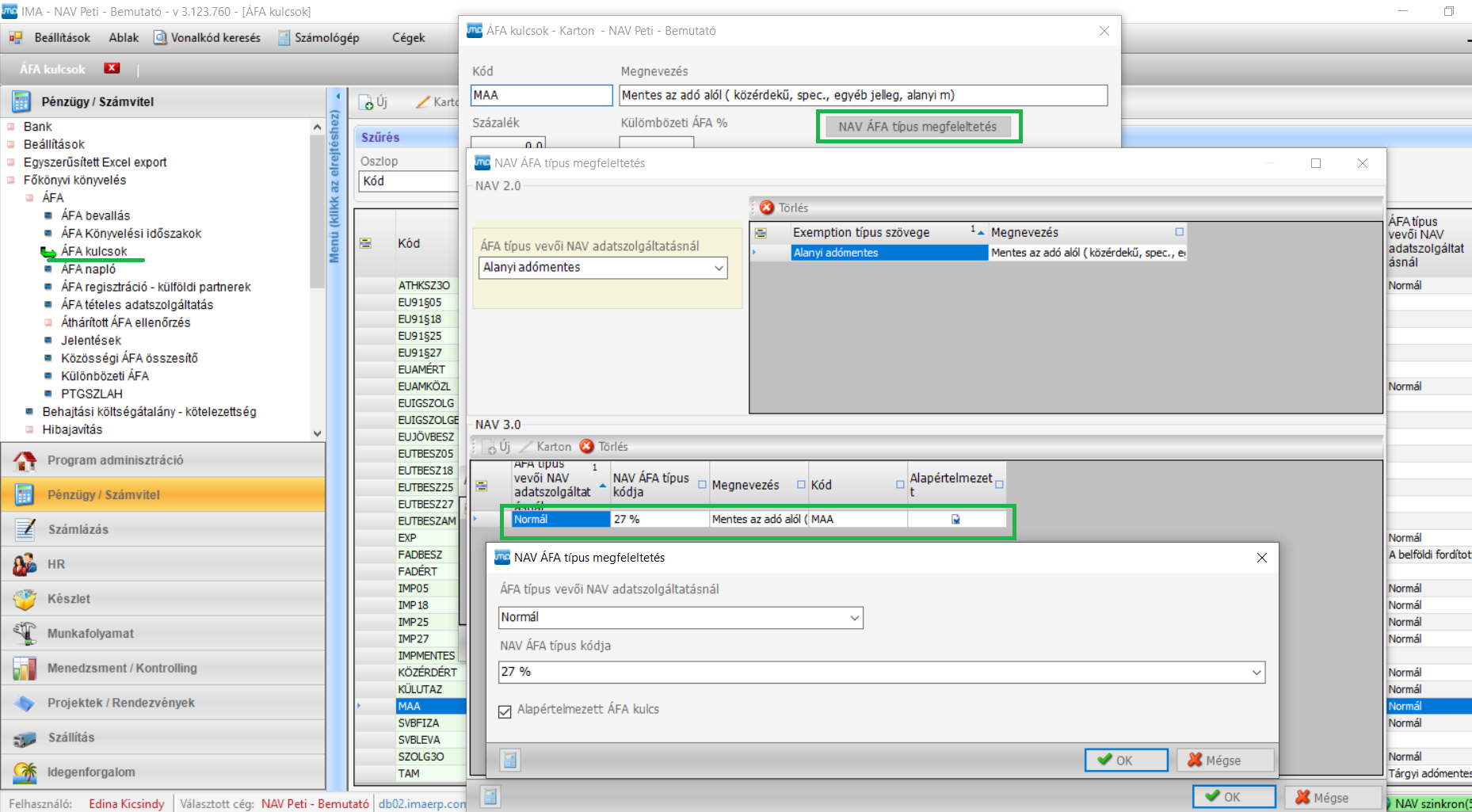The image size is (1472, 812).
Task: Toggle the Alapértelmezett ÁFA kulcs checkbox
Action: (505, 711)
